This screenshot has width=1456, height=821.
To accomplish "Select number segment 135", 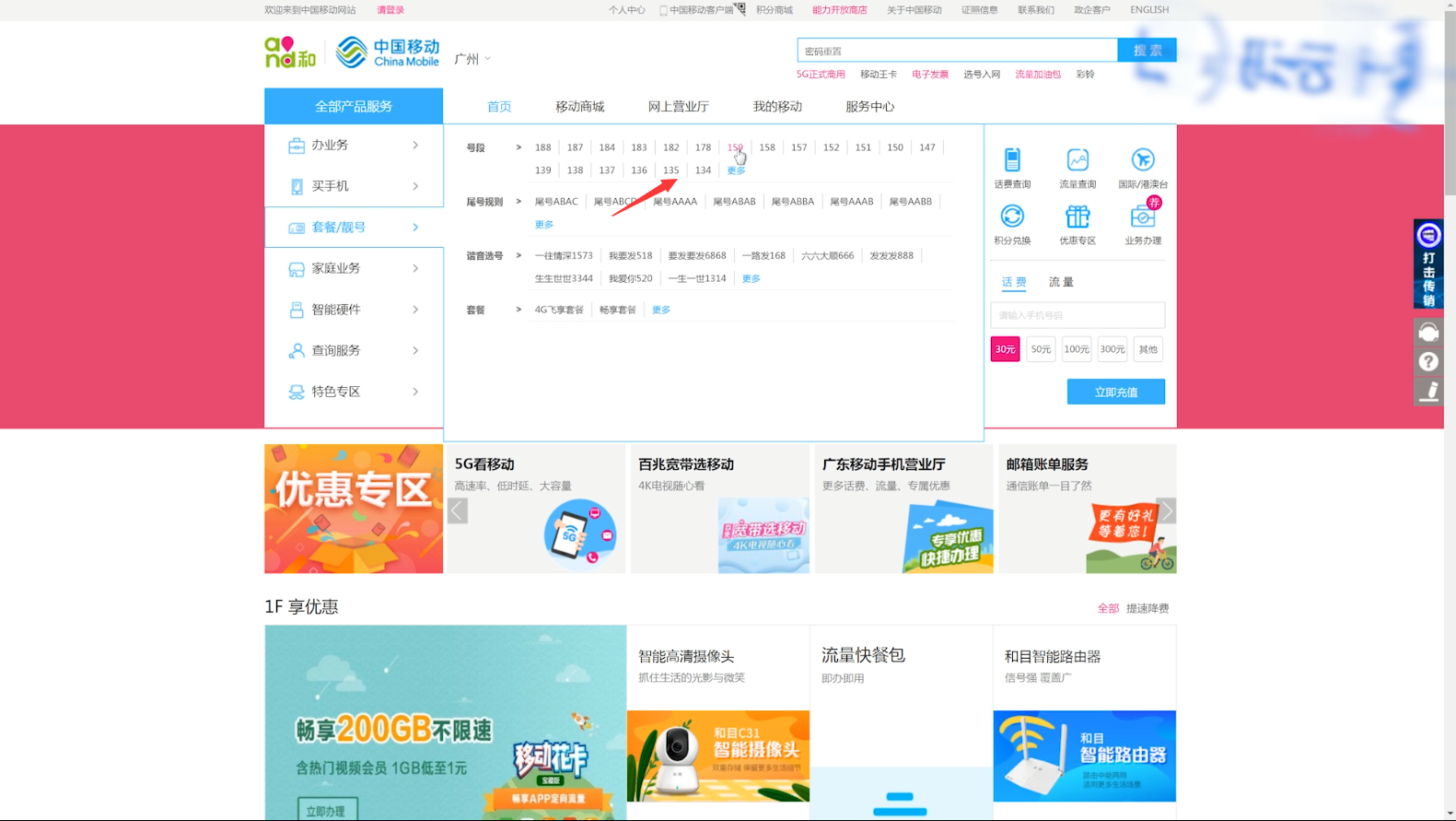I will pos(670,170).
